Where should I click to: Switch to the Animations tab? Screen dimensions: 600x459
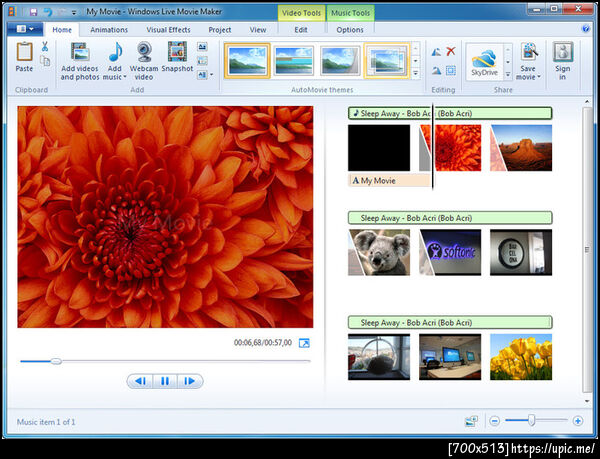109,29
